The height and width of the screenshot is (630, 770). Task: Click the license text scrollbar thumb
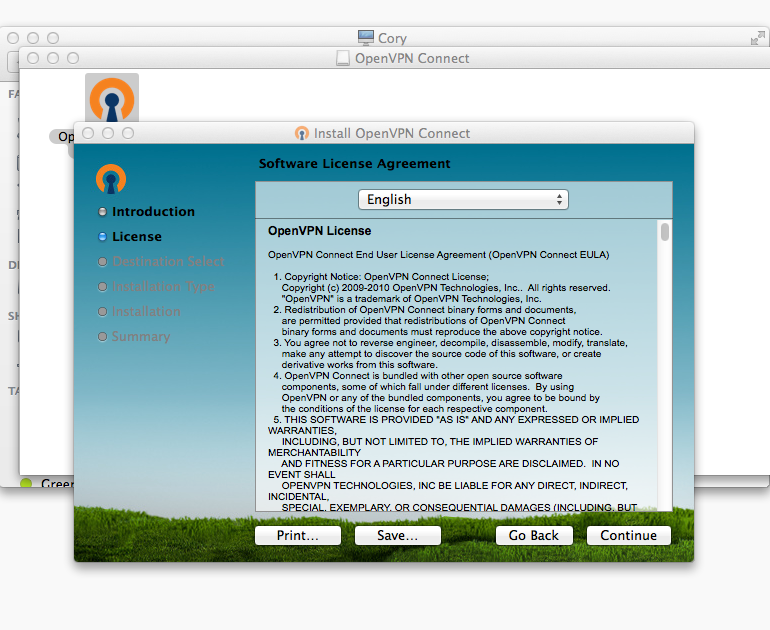pos(664,232)
